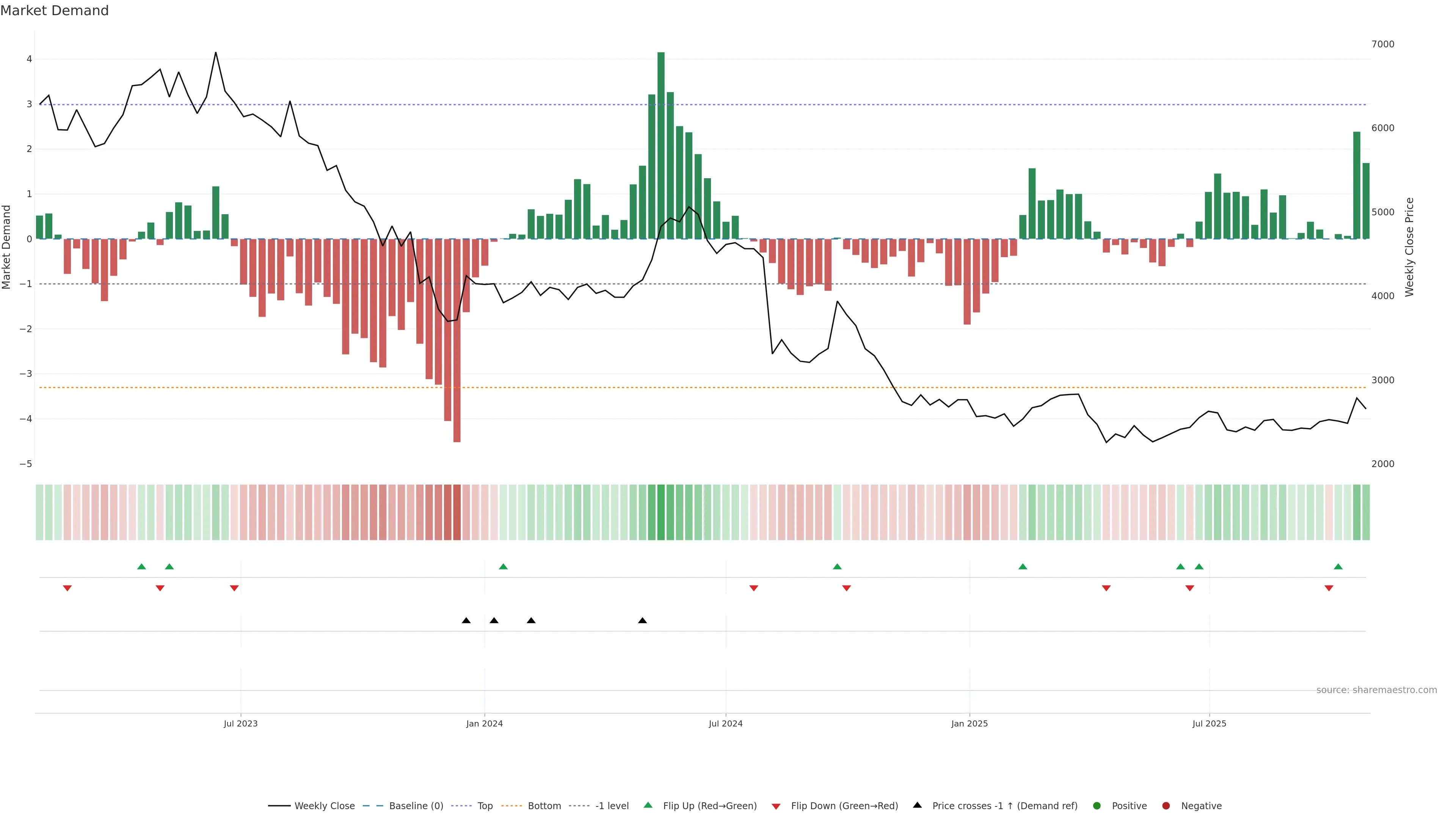The width and height of the screenshot is (1456, 819).
Task: Click Flip Down red triangle legend icon
Action: (776, 806)
